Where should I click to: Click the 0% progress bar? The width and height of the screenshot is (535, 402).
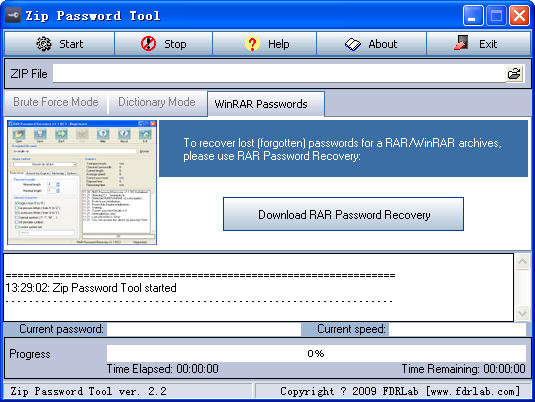(x=316, y=354)
